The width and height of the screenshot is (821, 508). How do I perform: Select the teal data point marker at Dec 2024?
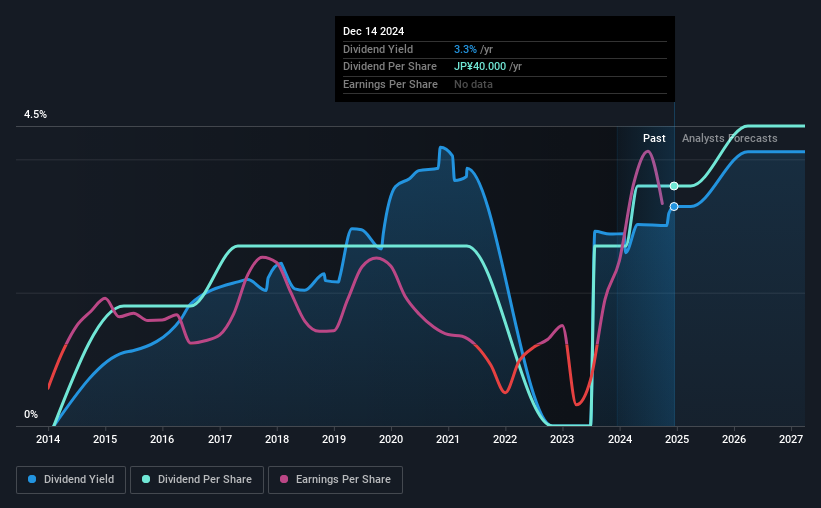point(674,186)
